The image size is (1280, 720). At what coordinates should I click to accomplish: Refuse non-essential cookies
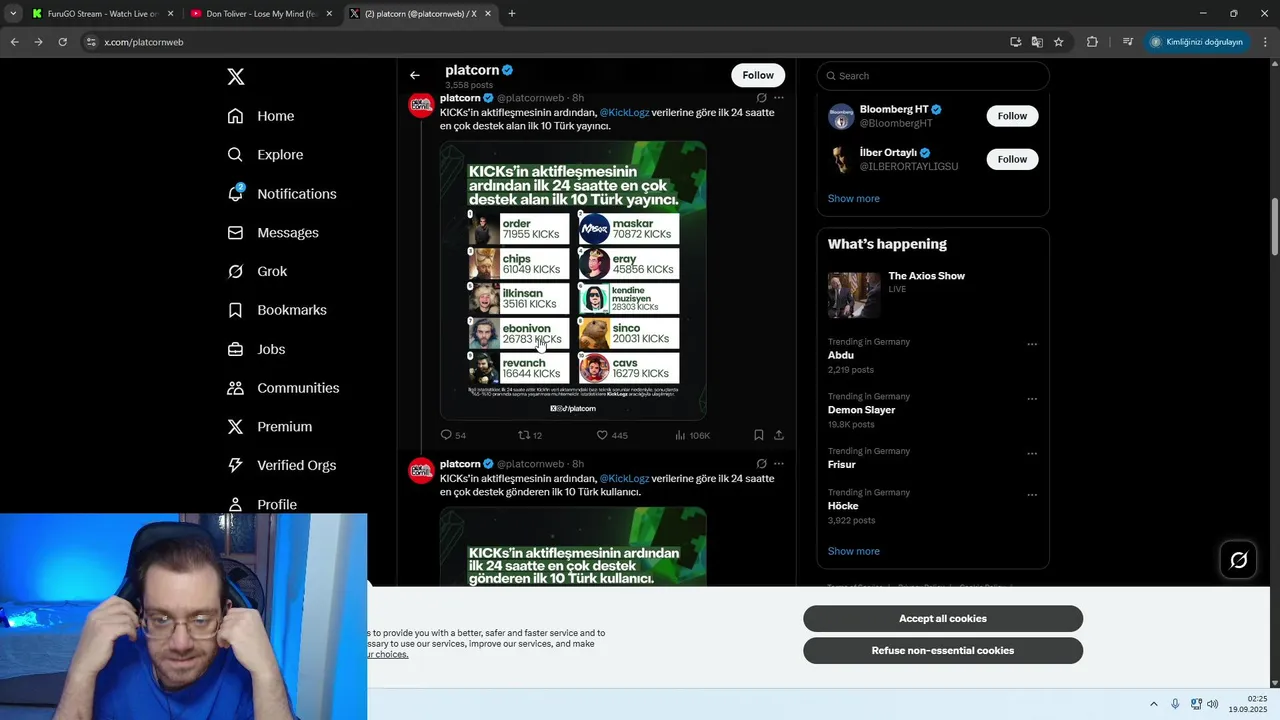click(x=943, y=651)
